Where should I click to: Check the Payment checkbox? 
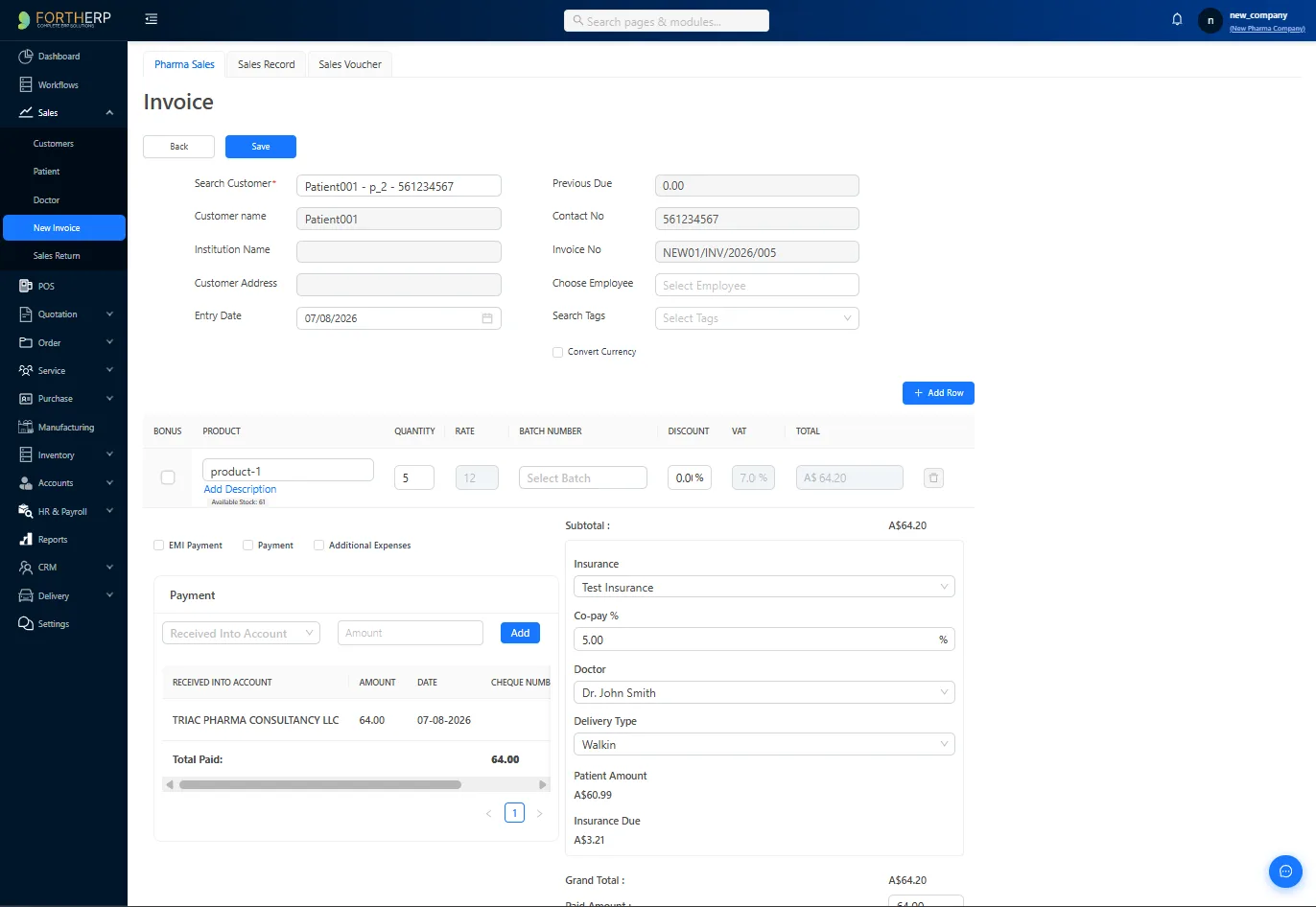click(x=247, y=545)
